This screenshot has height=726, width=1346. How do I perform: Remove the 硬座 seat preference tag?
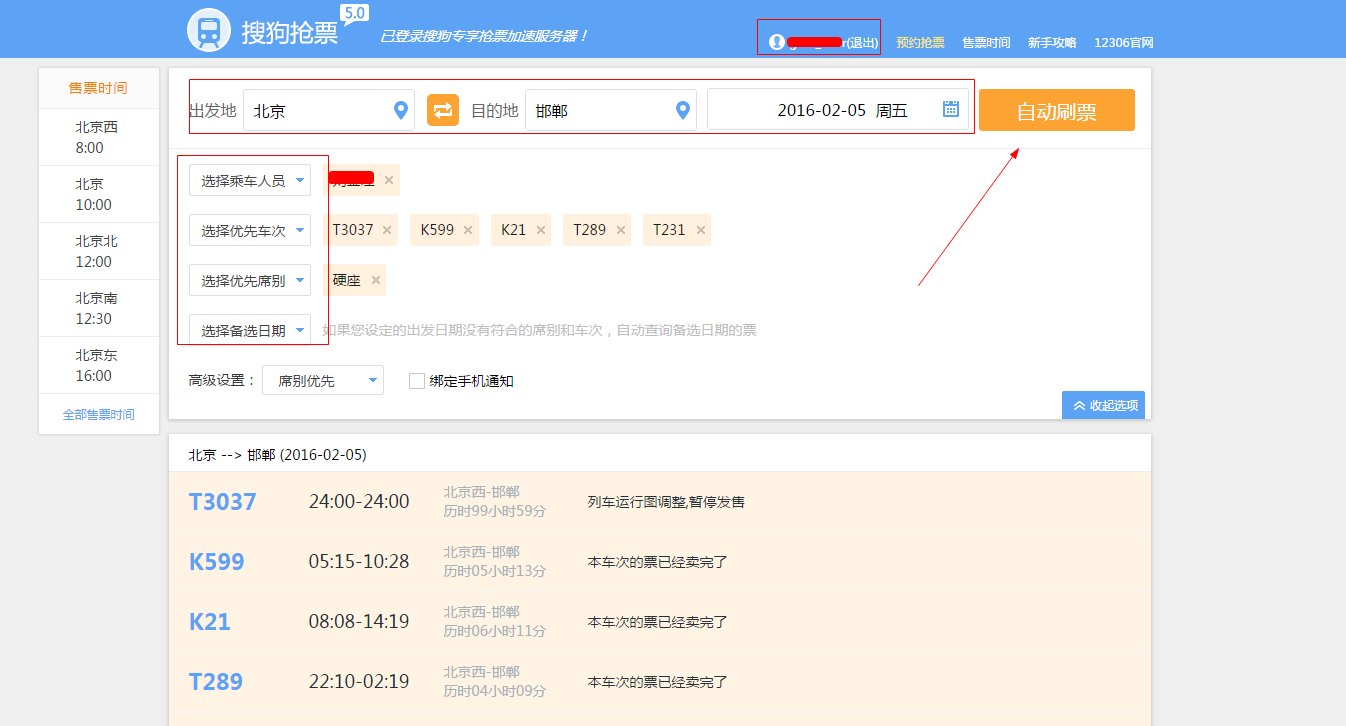pos(375,279)
